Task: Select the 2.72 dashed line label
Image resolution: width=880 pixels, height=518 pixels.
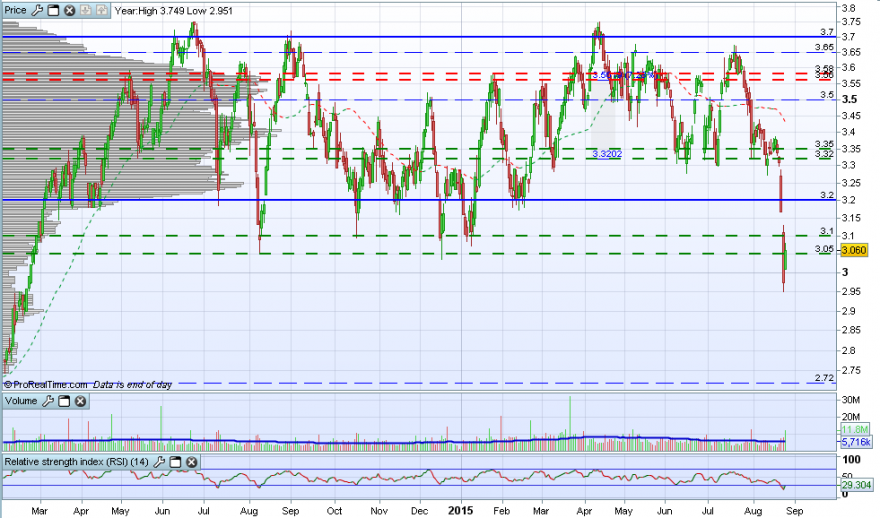Action: click(824, 378)
